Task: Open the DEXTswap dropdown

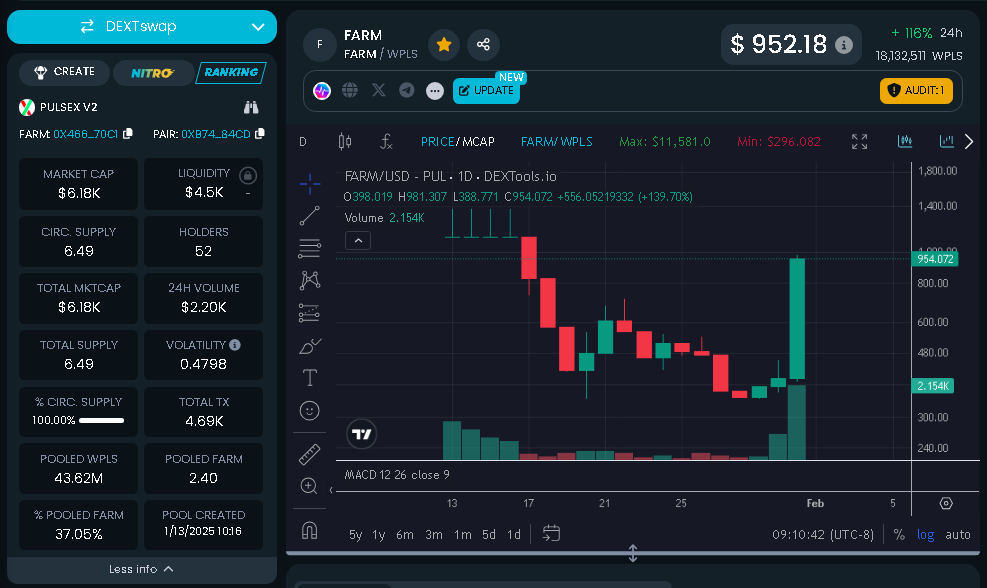Action: pyautogui.click(x=142, y=26)
